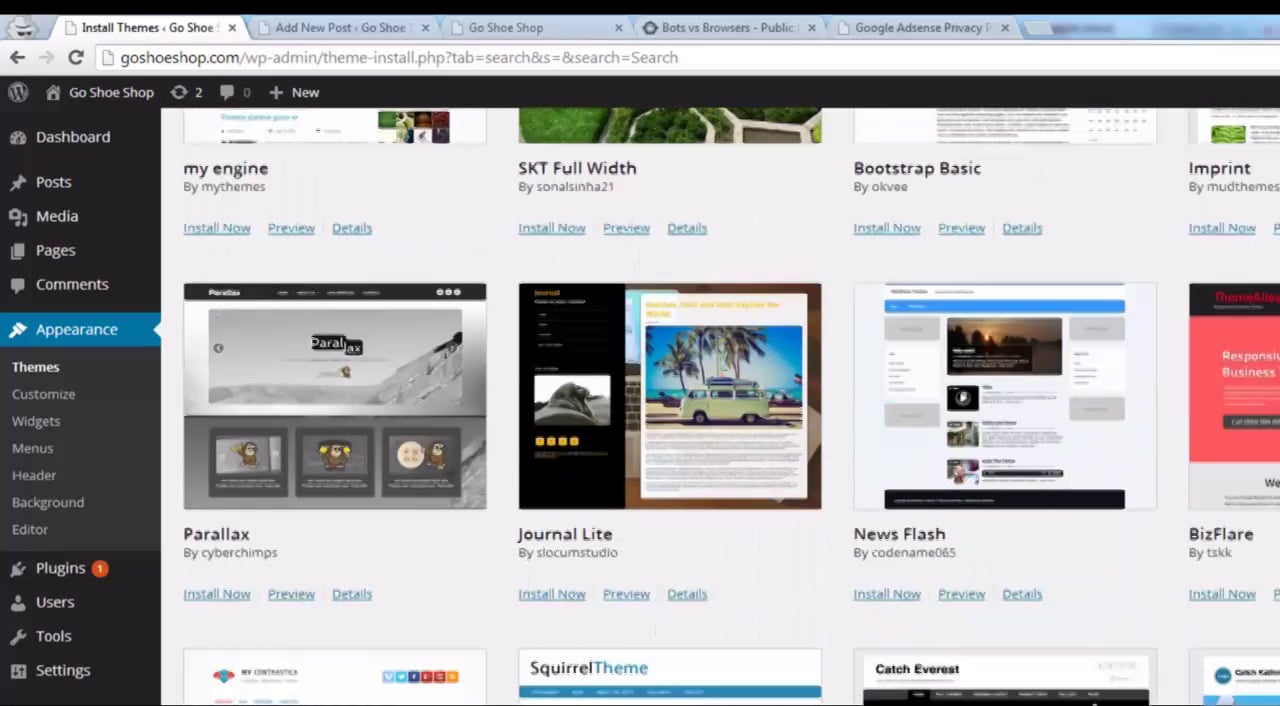Install Now for the Imprint theme

point(1222,228)
